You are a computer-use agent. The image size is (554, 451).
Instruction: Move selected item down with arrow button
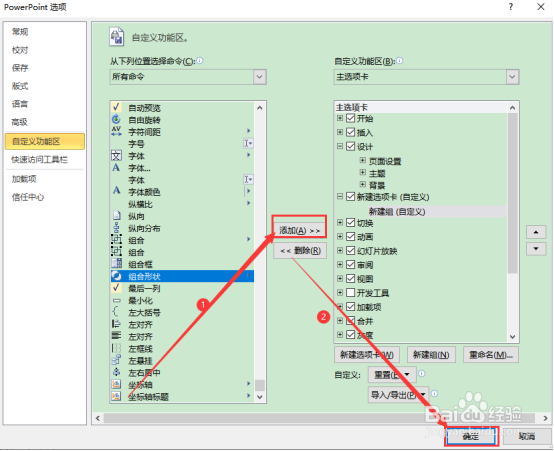pos(536,248)
